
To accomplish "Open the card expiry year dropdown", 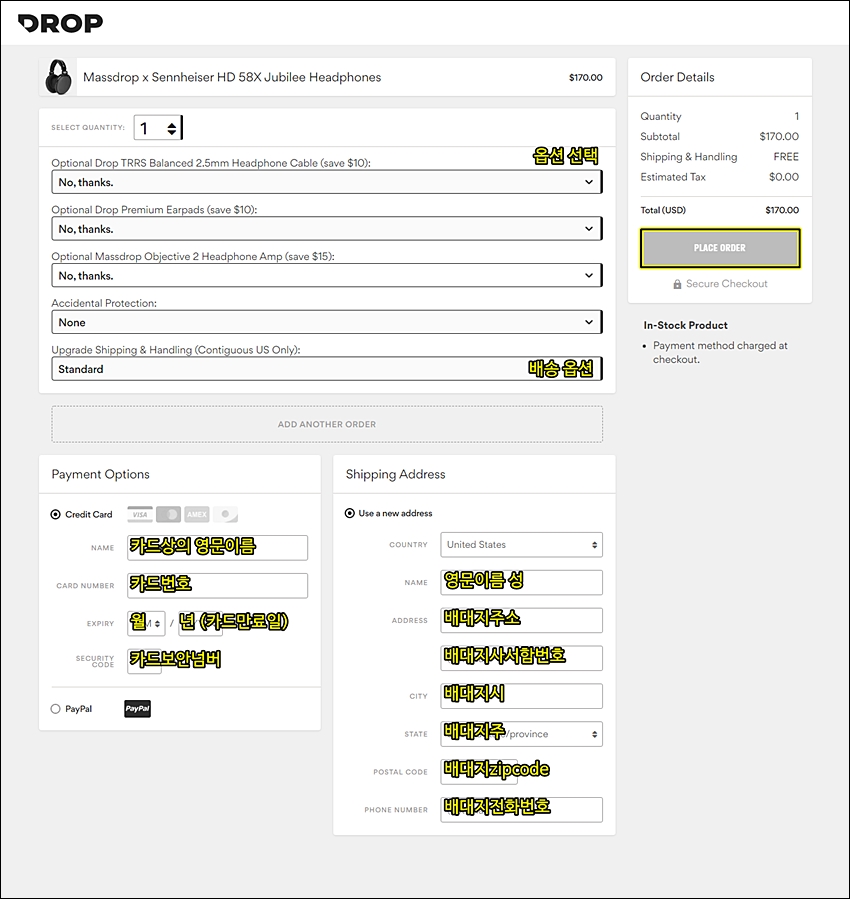I will [201, 623].
